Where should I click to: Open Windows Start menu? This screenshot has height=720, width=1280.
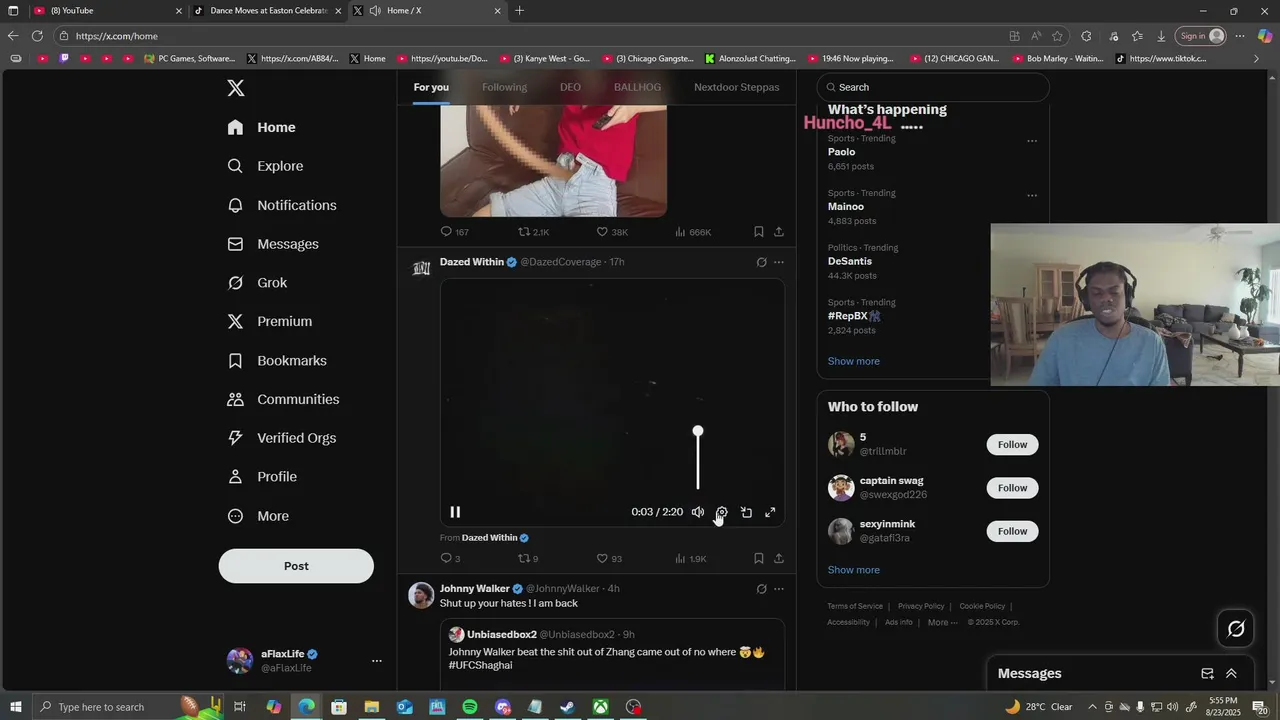(15, 707)
